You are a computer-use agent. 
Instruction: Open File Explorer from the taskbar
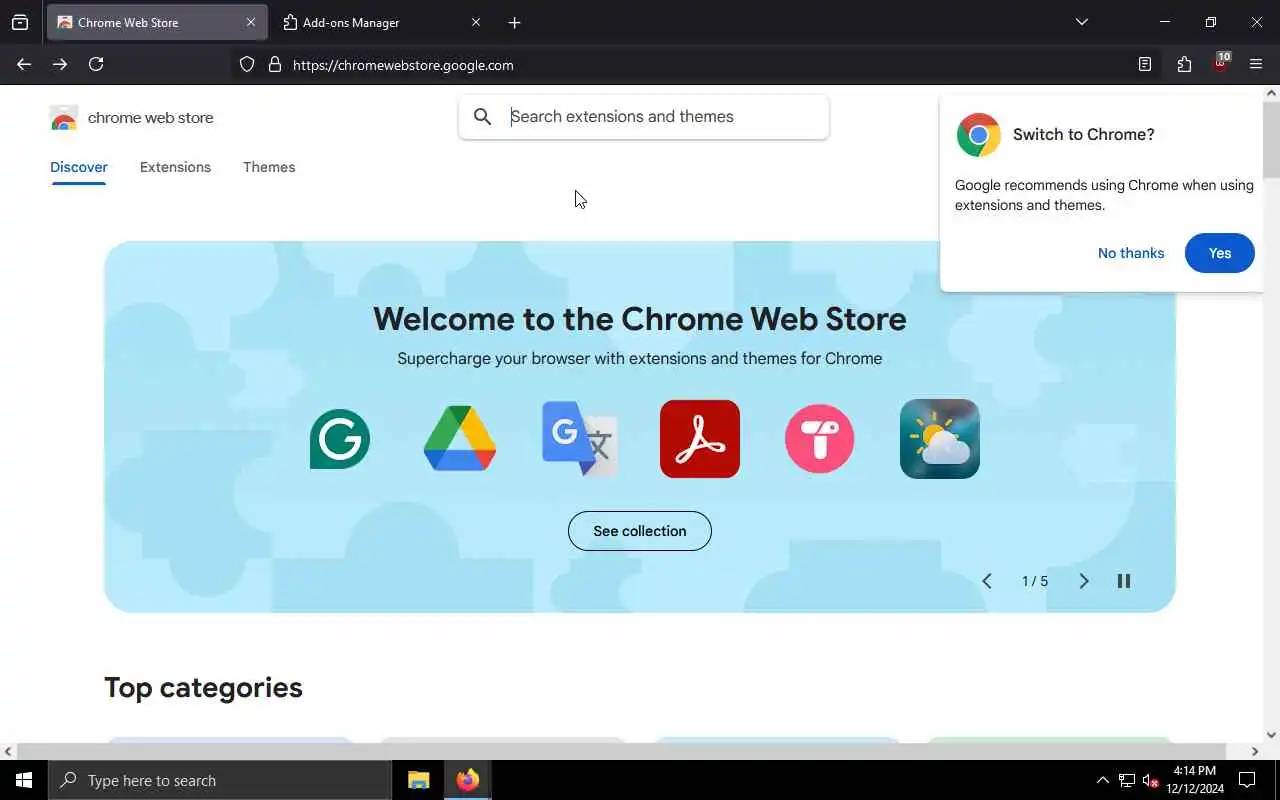pyautogui.click(x=419, y=780)
